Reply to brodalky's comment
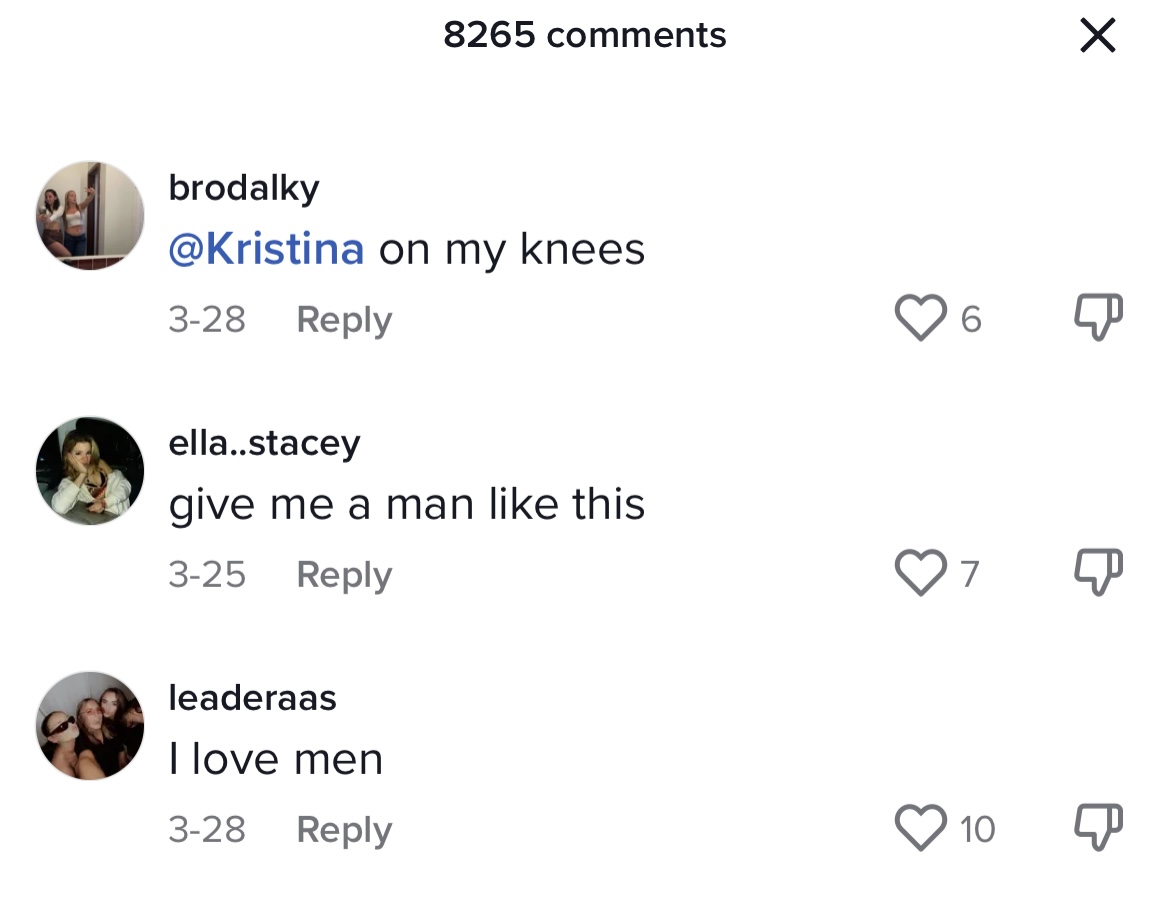Viewport: 1170px width, 899px height. click(x=344, y=320)
